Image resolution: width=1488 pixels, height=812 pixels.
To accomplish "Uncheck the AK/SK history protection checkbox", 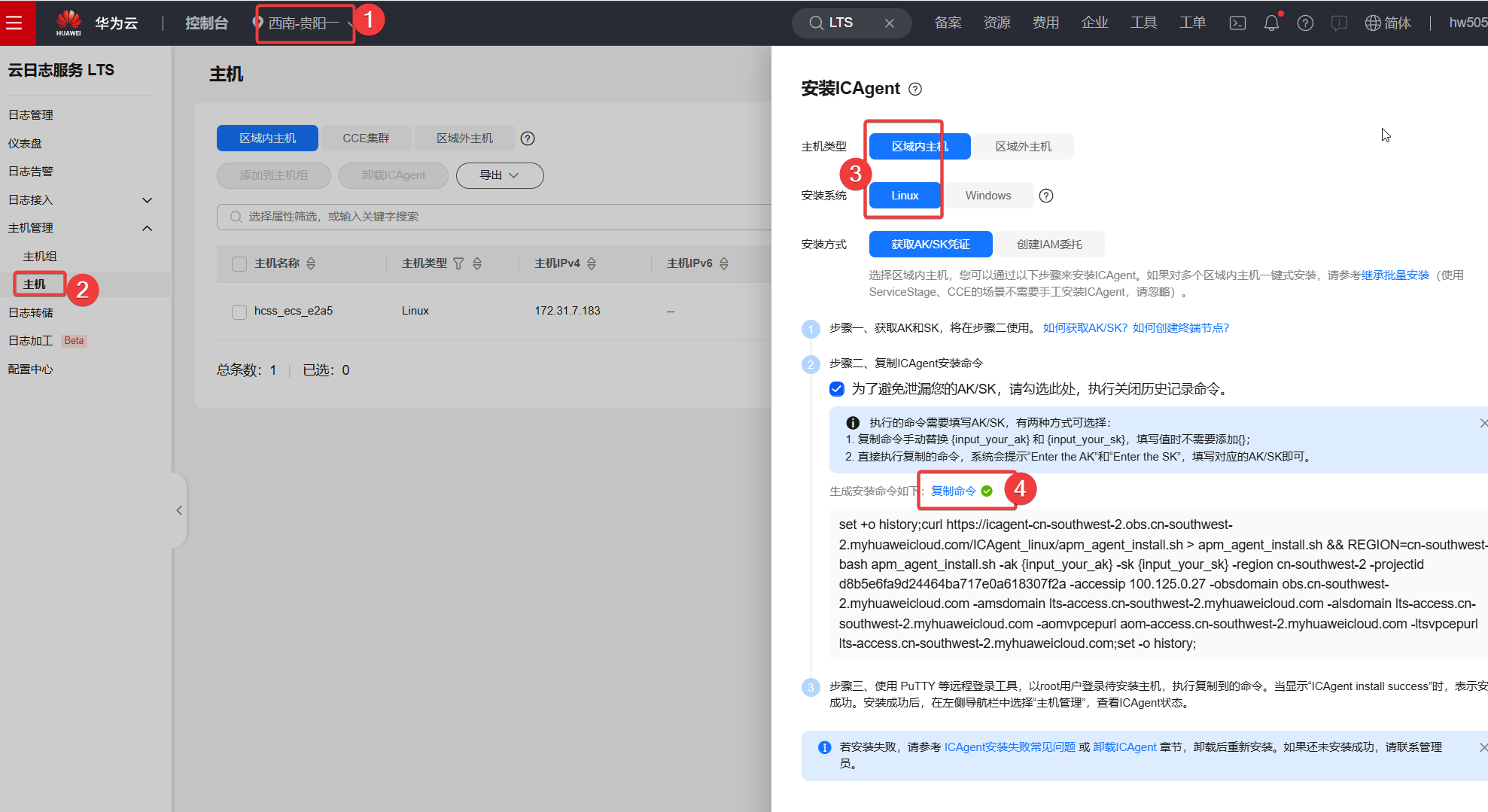I will tap(837, 389).
